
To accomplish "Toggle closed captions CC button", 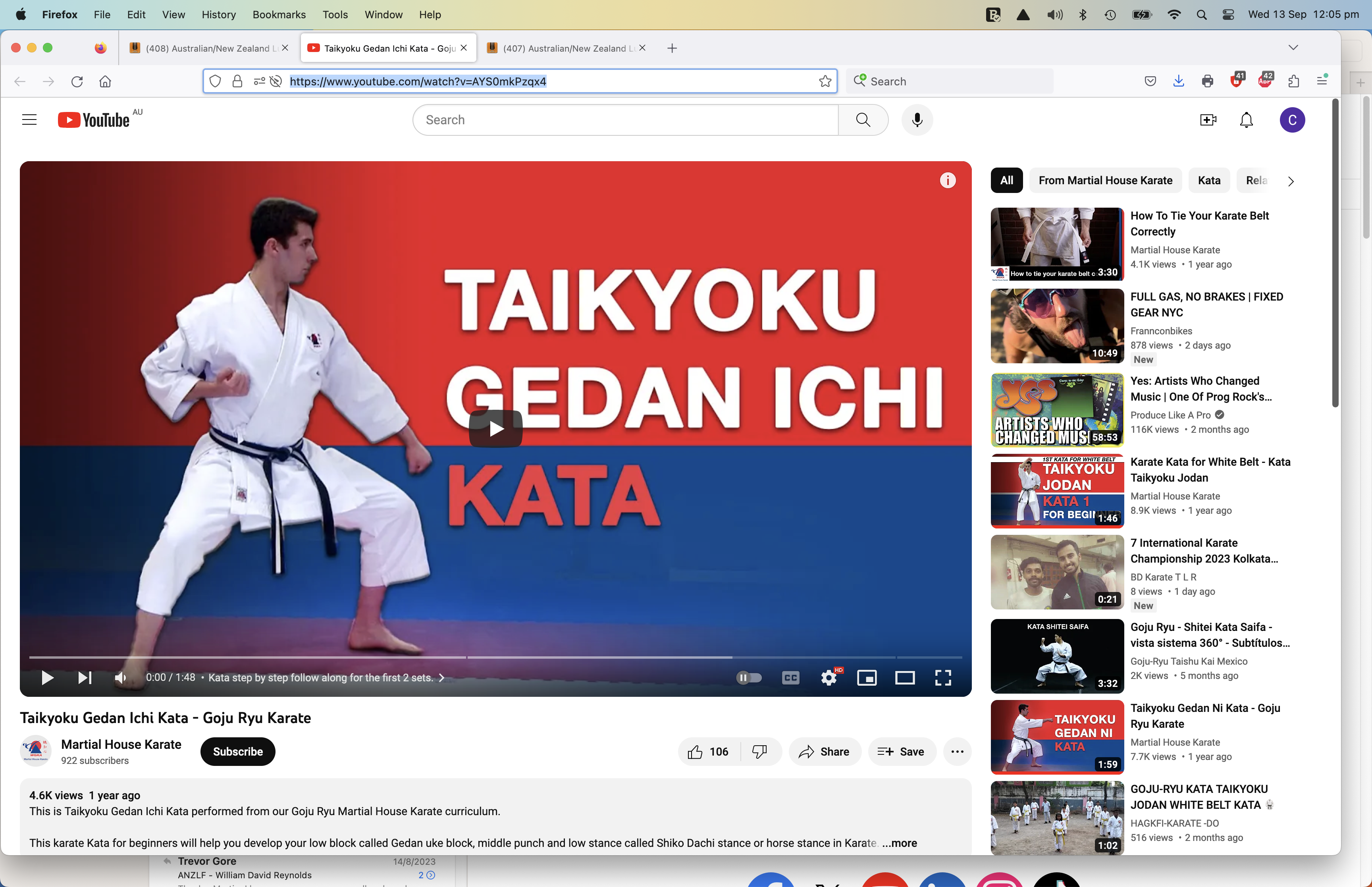I will point(790,677).
